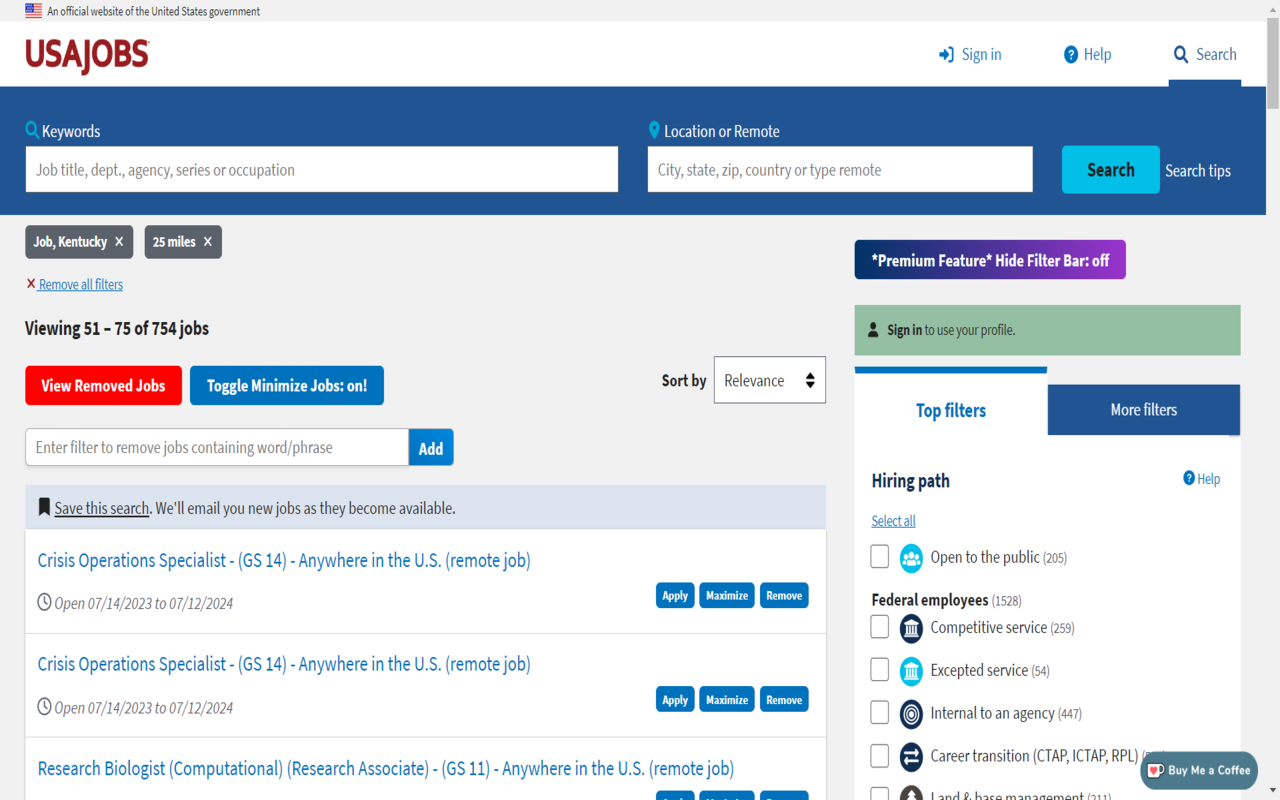1280x800 pixels.
Task: Click the View Removed Jobs button
Action: 103,386
